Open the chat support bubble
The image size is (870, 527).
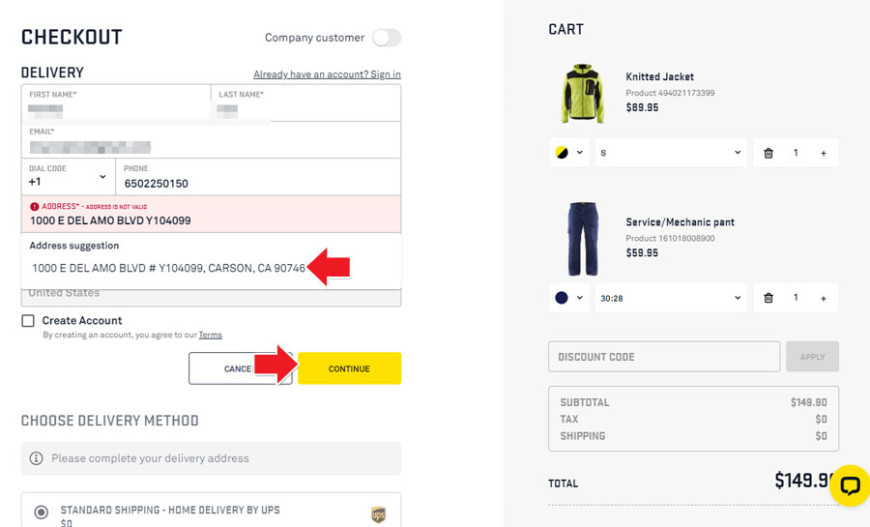coord(849,485)
